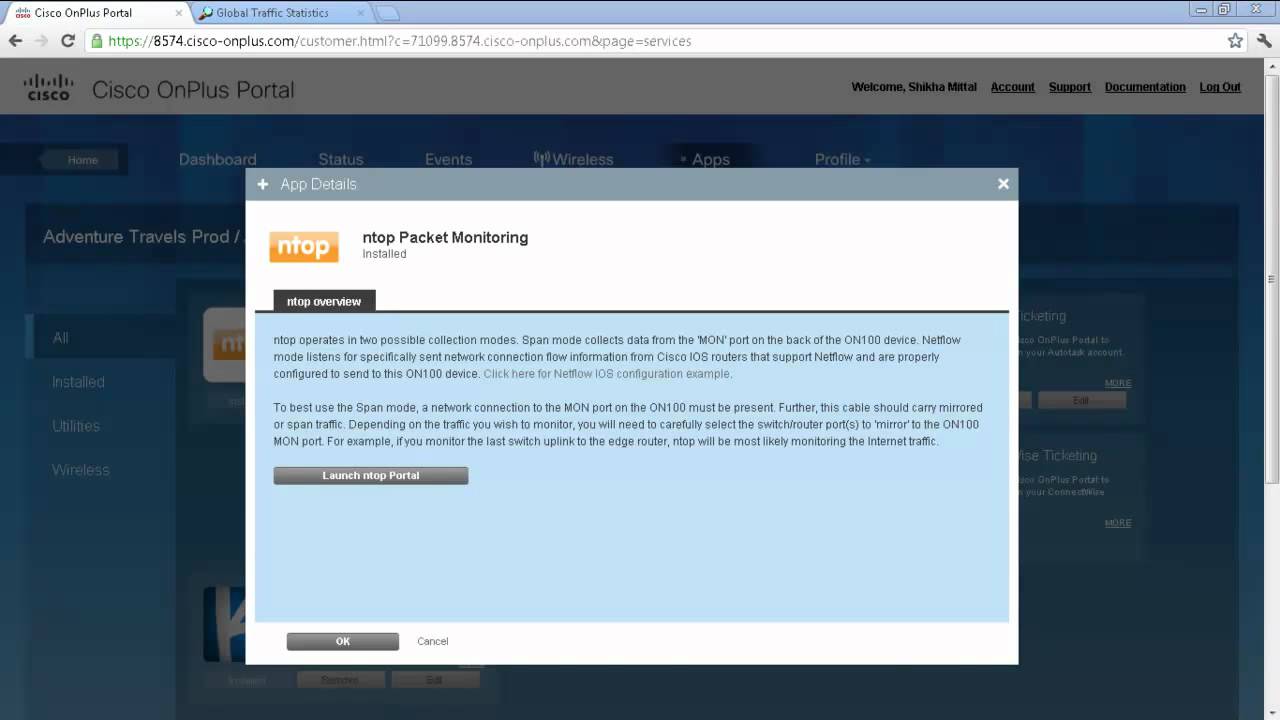Viewport: 1280px width, 720px height.
Task: Select Wireless in the apps sidebar
Action: click(81, 470)
